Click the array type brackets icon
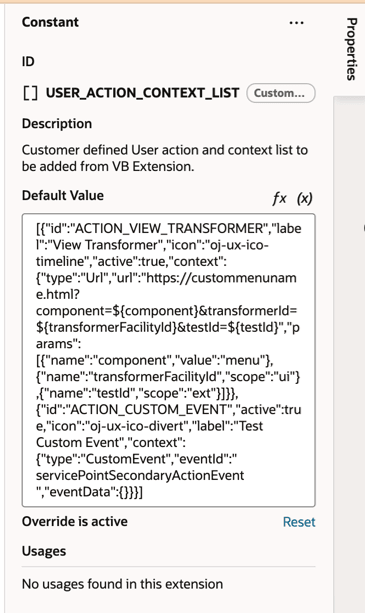Viewport: 365px width, 613px height. click(x=31, y=93)
